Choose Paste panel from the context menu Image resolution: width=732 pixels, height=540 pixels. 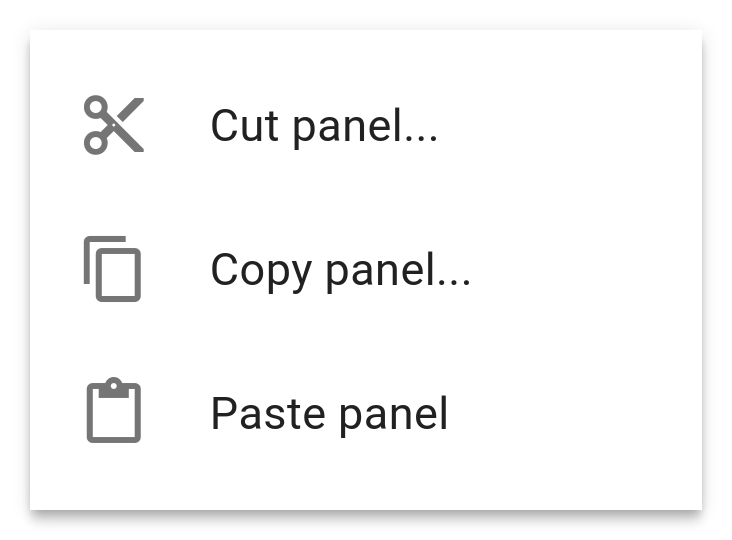tap(329, 414)
